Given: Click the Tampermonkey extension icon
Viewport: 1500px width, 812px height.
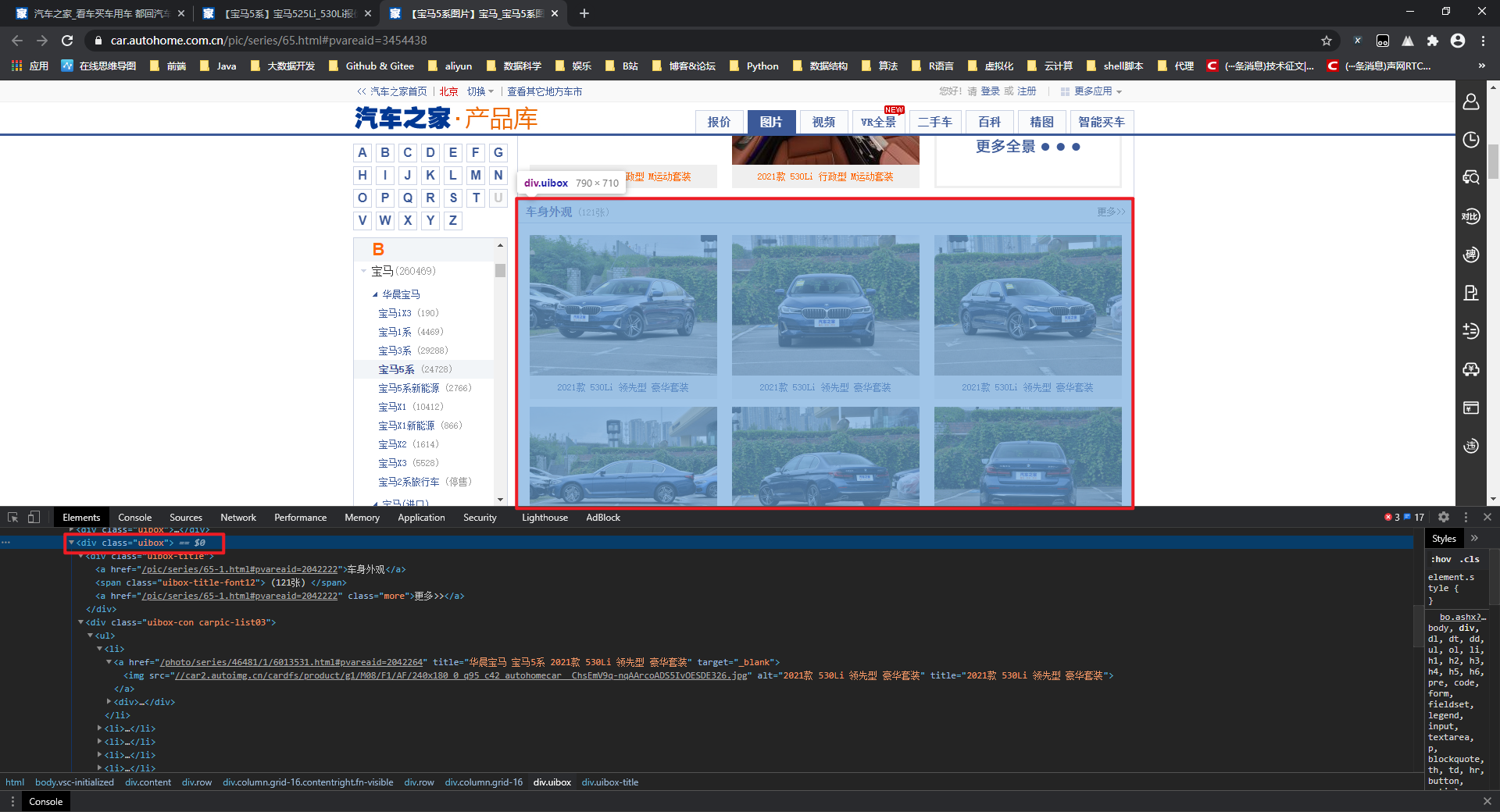Looking at the screenshot, I should [1383, 41].
